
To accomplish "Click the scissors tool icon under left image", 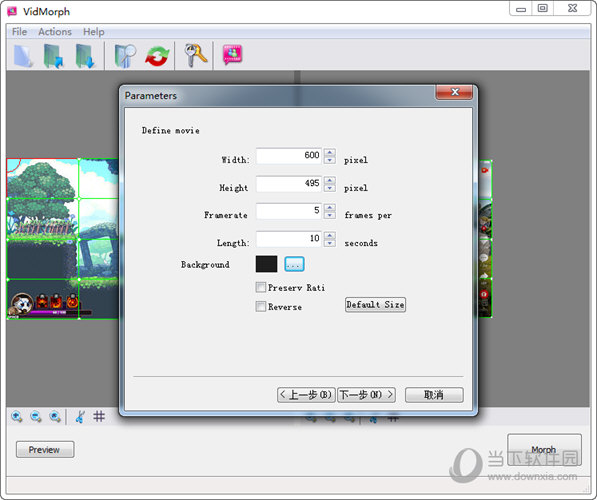I will 80,416.
